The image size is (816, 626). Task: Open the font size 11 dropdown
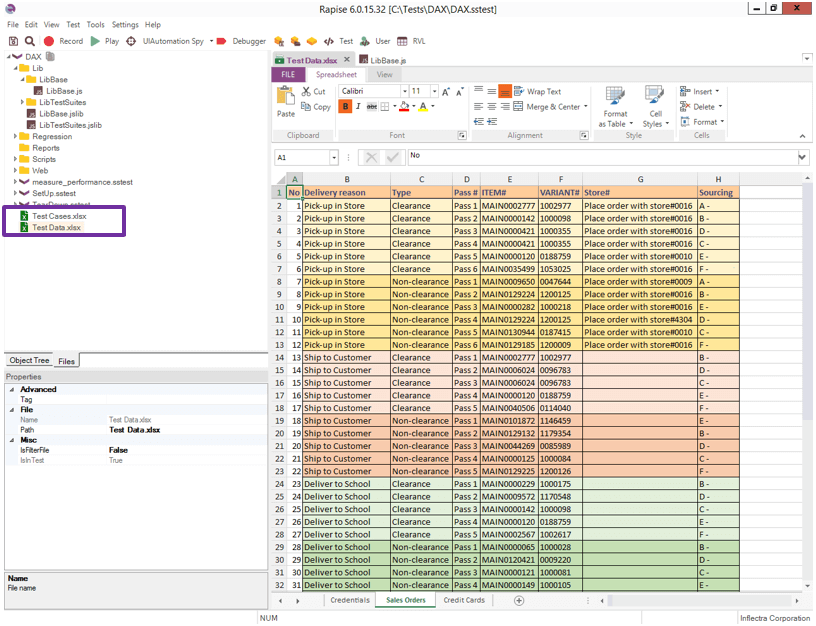pos(435,91)
